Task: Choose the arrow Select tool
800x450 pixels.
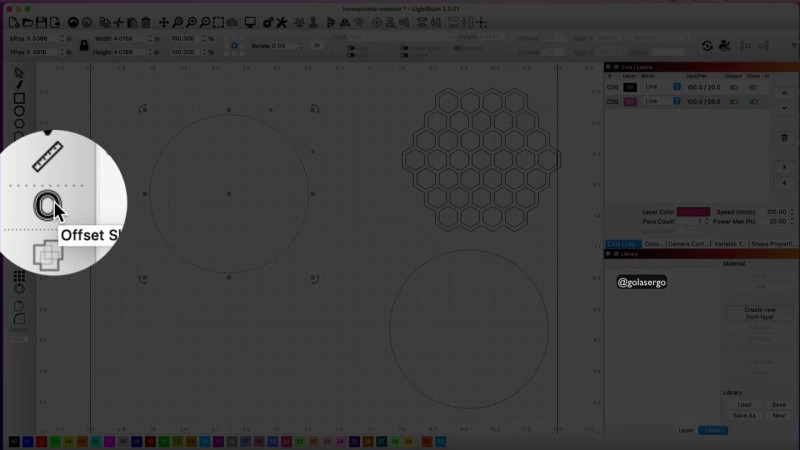Action: pyautogui.click(x=19, y=73)
